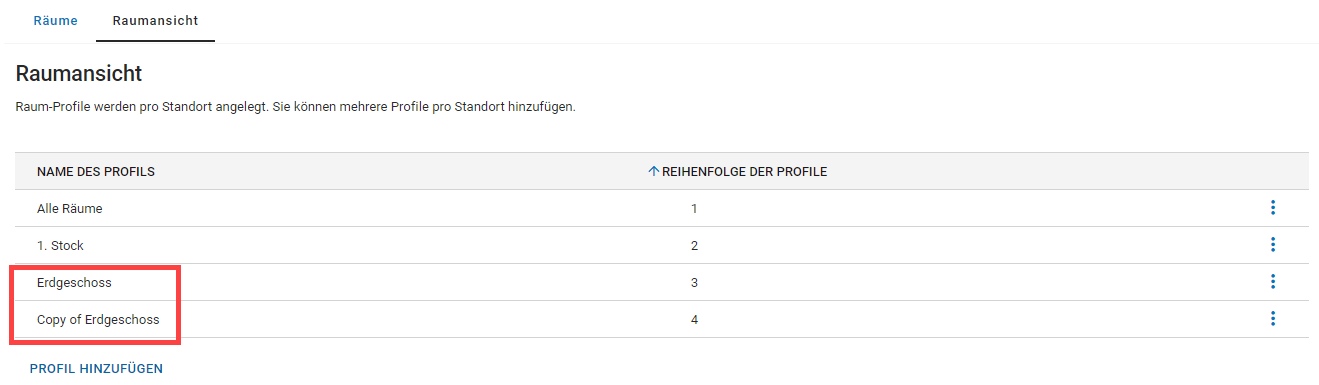The width and height of the screenshot is (1319, 385).
Task: Open the three-dot menu for Alle Räume
Action: 1272,208
